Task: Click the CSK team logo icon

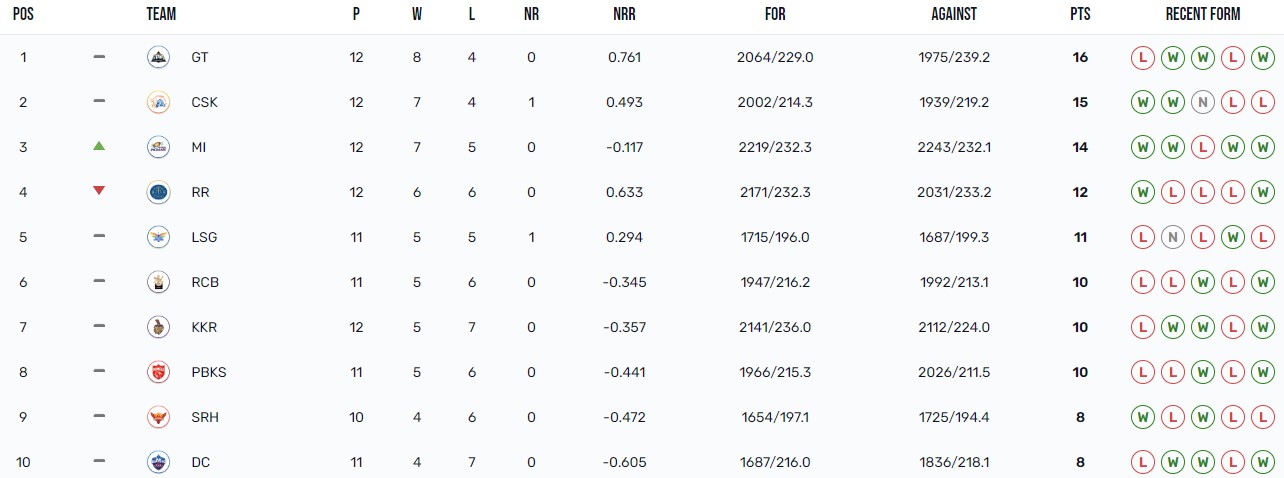Action: pos(158,102)
